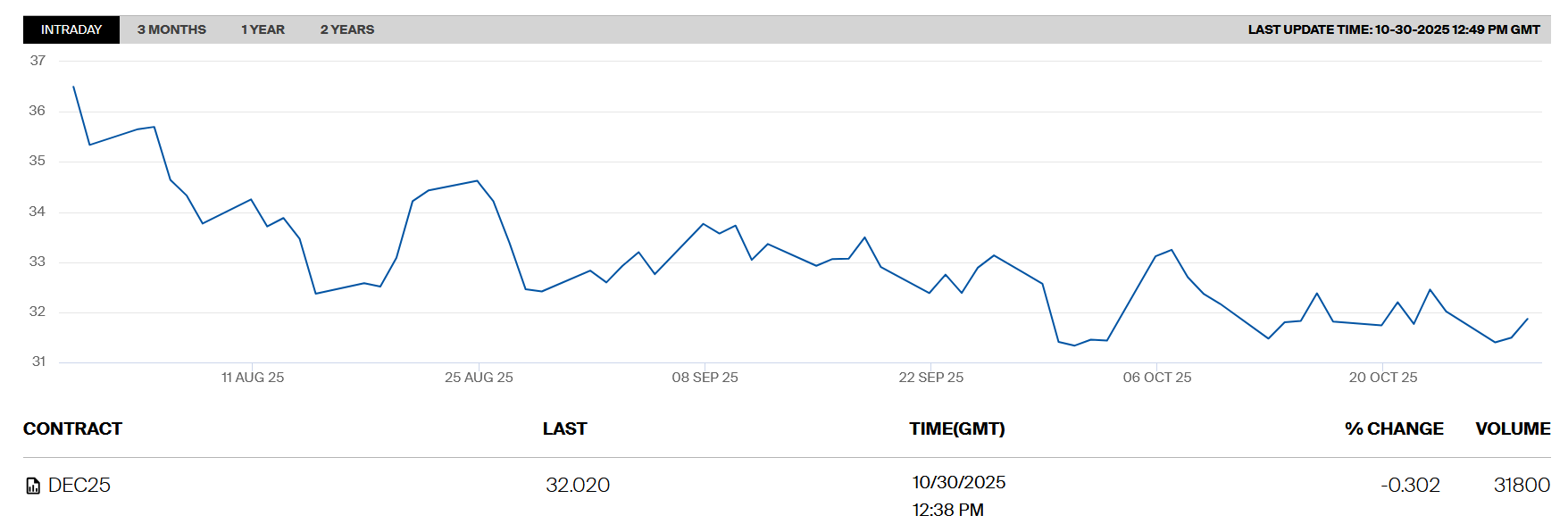
Task: Click the LAST column header
Action: (564, 428)
